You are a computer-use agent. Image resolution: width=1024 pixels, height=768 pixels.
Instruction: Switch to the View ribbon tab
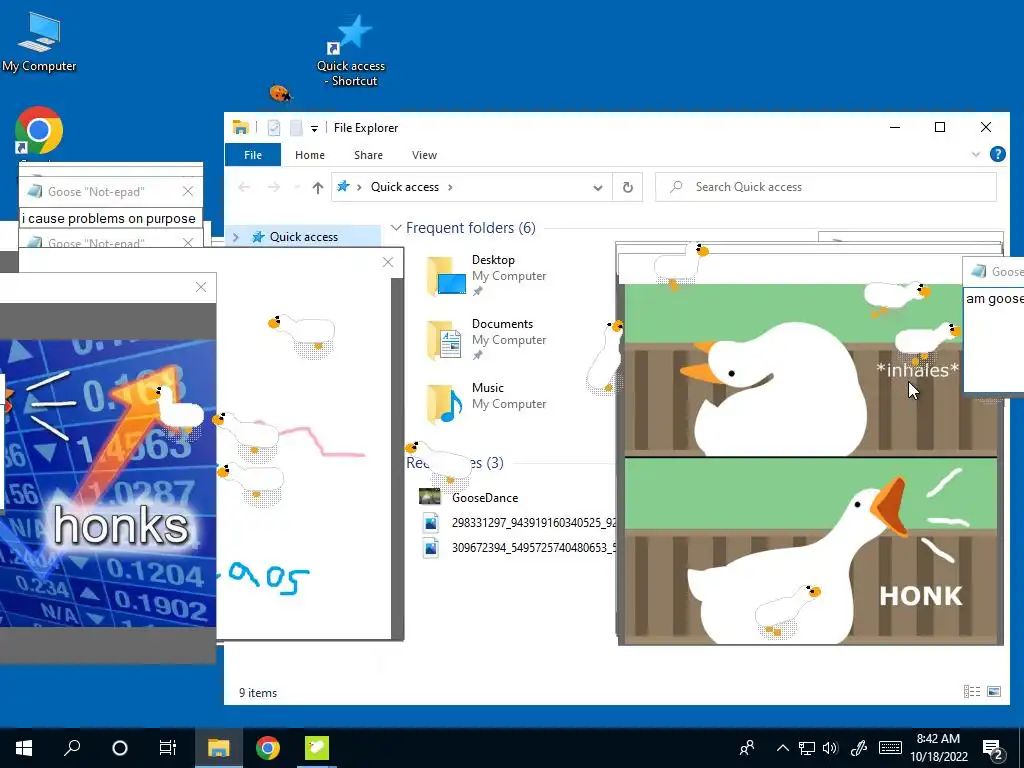(424, 155)
